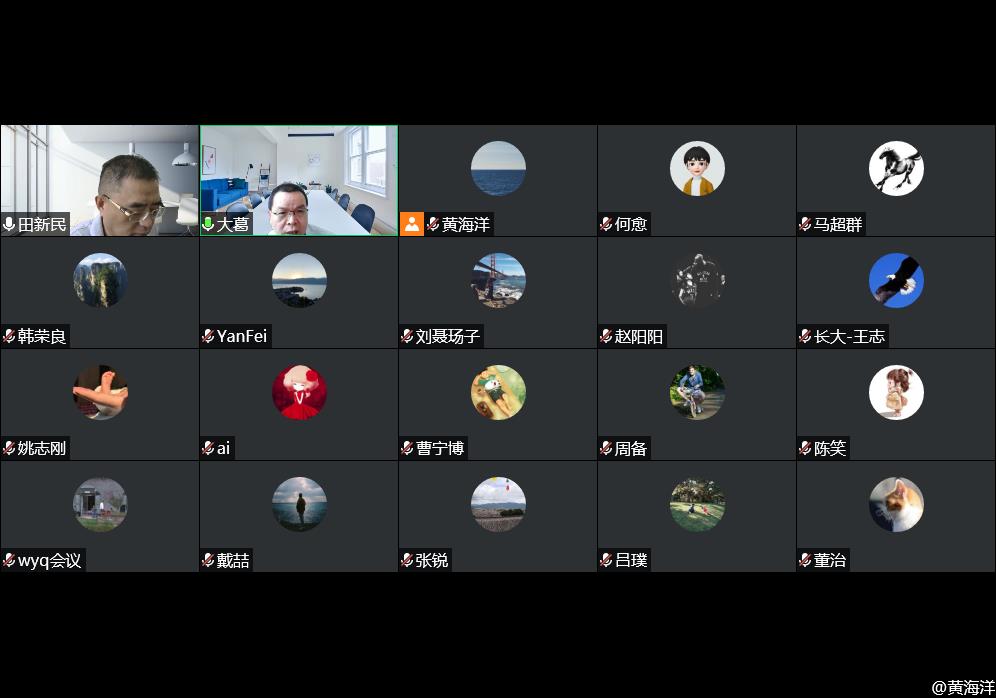Image resolution: width=996 pixels, height=698 pixels.
Task: Click the 周备 name label
Action: 631,448
